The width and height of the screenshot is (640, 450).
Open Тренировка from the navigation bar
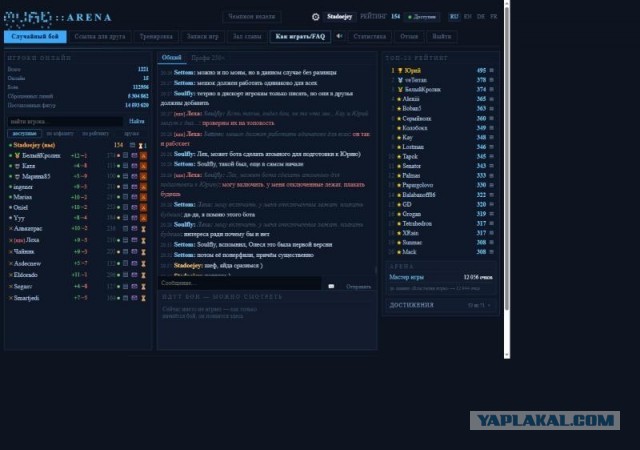(x=156, y=36)
